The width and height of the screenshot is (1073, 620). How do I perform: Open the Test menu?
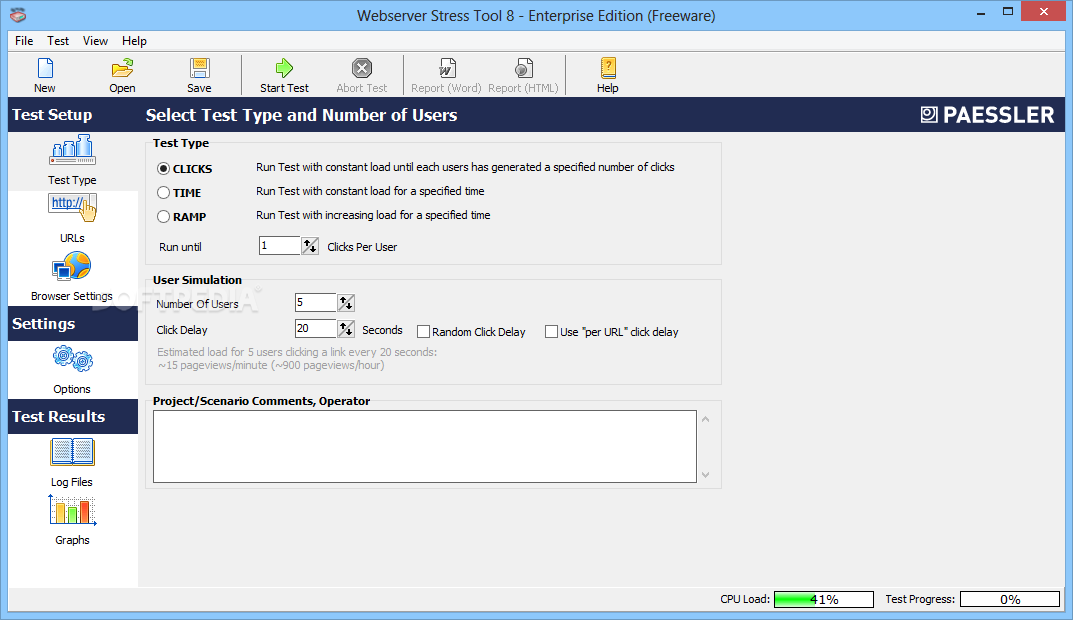click(x=58, y=41)
